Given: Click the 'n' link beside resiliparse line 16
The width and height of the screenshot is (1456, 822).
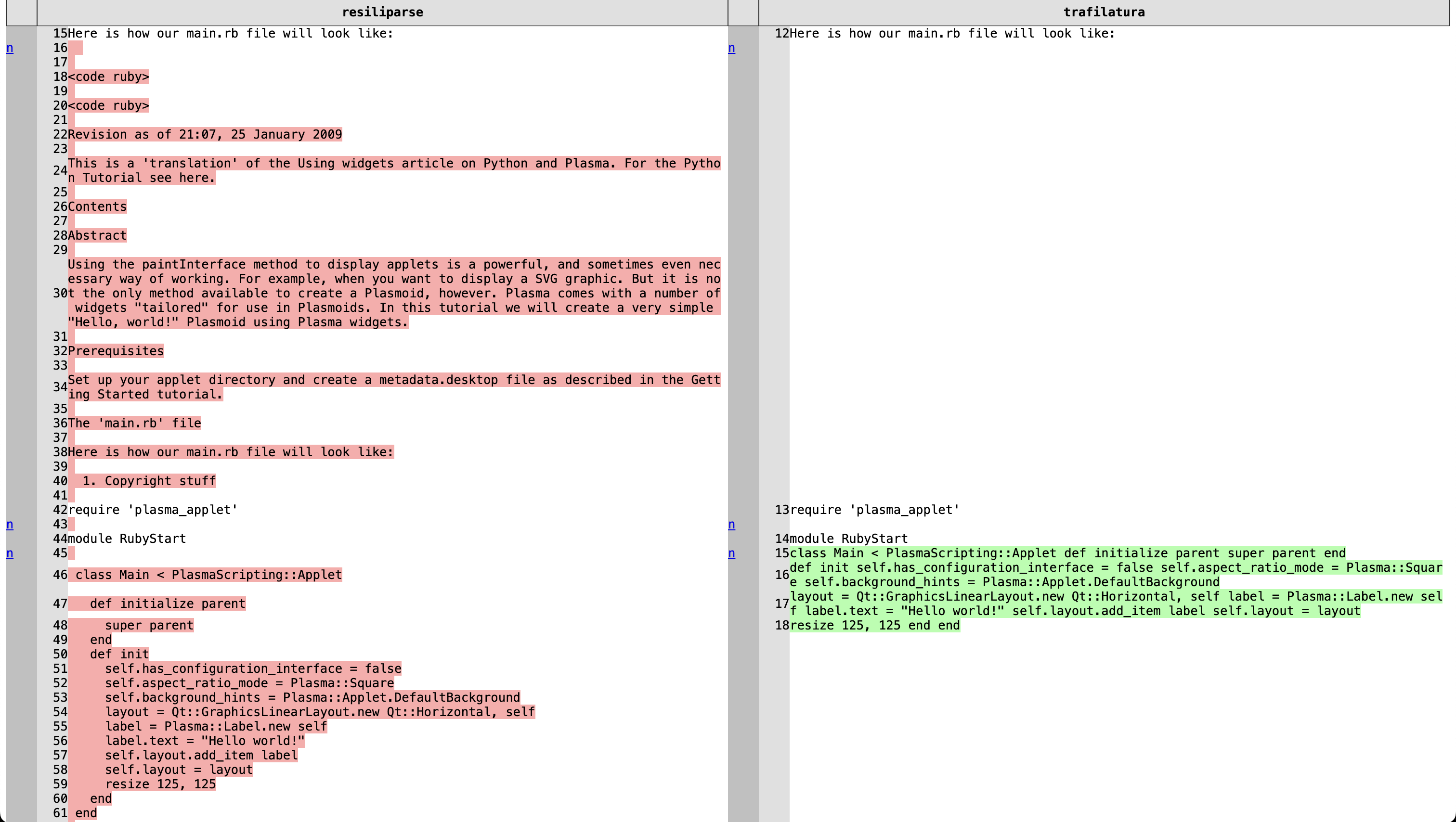Looking at the screenshot, I should (x=10, y=48).
